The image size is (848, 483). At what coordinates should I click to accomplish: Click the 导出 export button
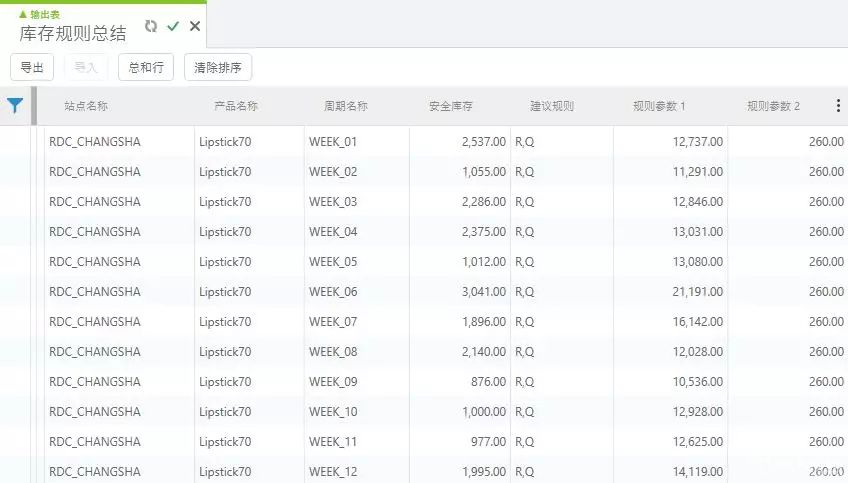(x=32, y=67)
